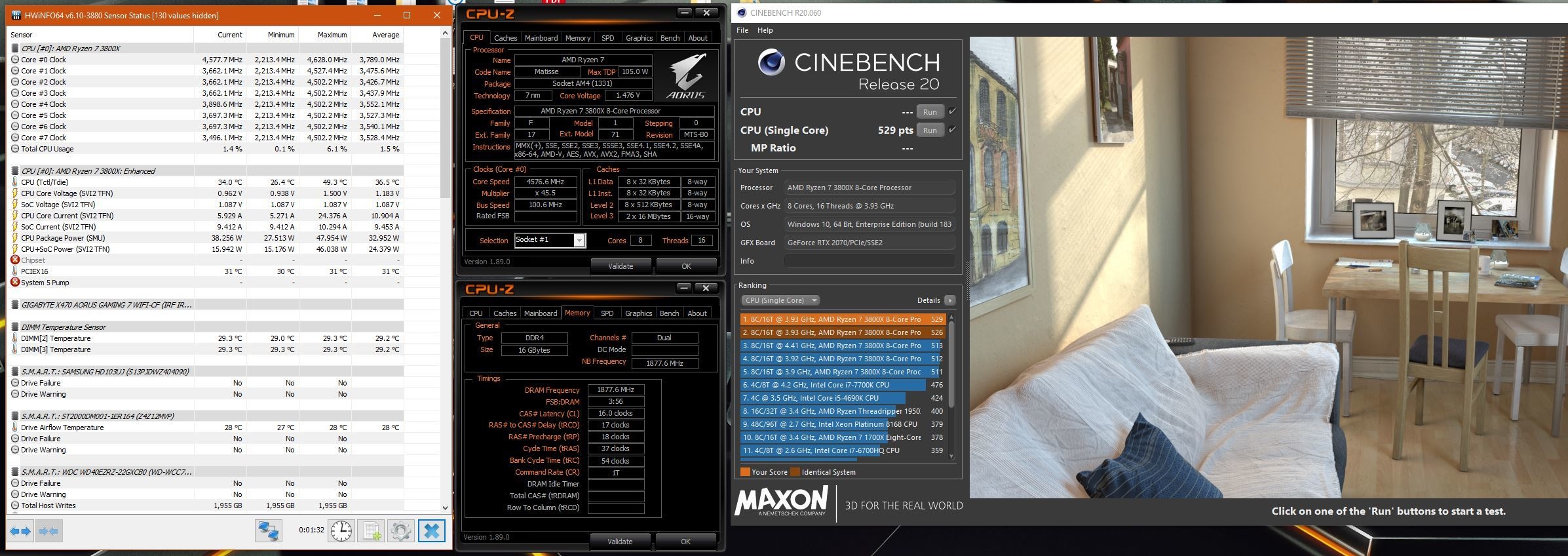Click thermometer icon beside CPU (Tctl/Tdie)

pos(15,182)
